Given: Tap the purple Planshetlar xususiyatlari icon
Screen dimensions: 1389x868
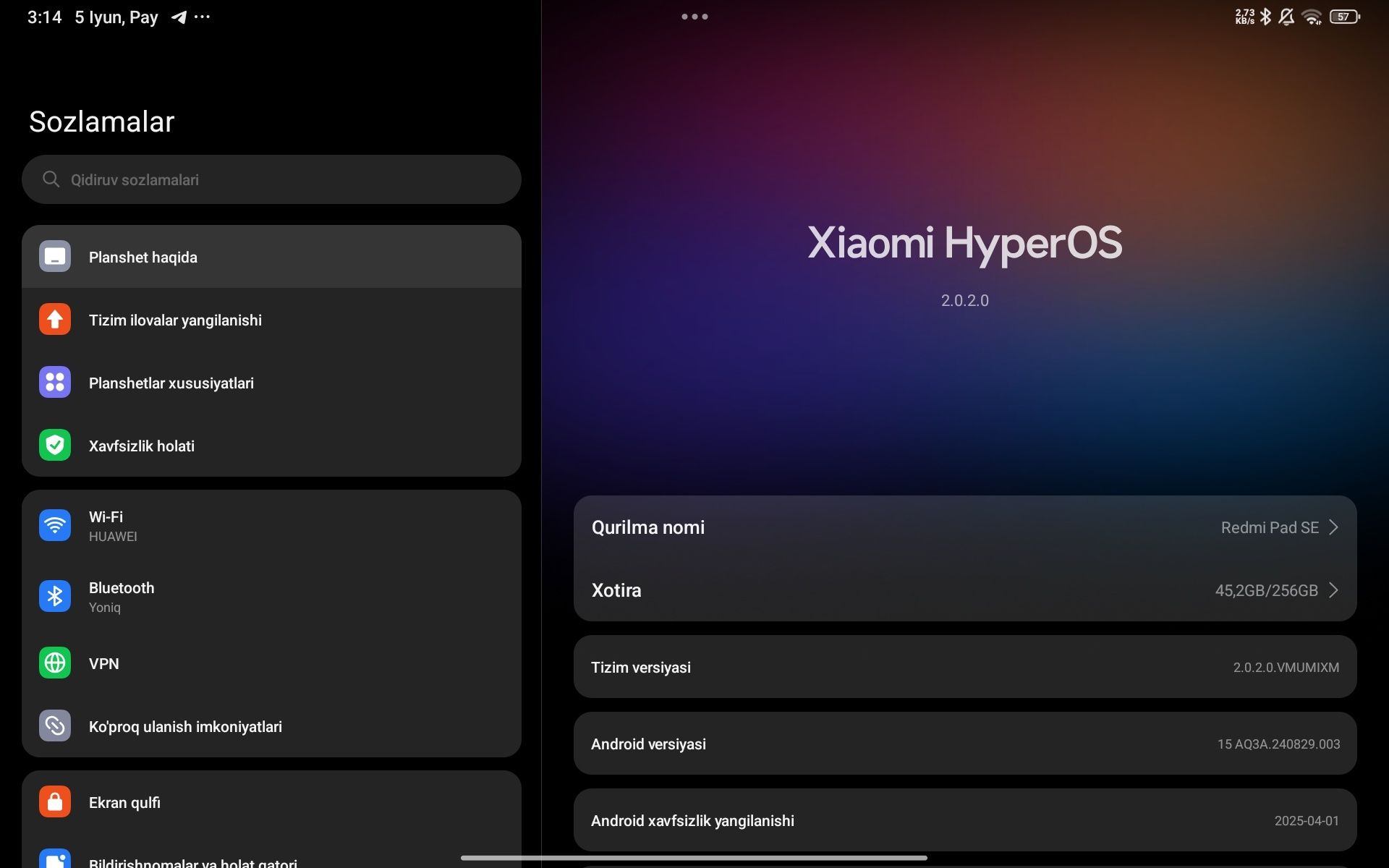Looking at the screenshot, I should coord(55,383).
